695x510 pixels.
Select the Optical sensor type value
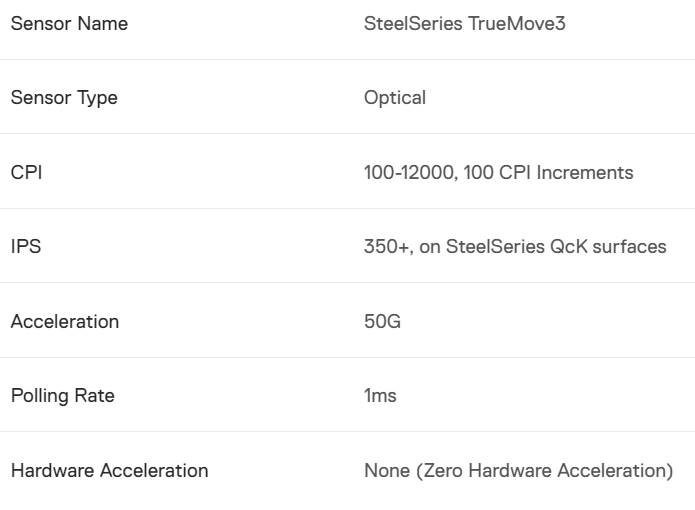[395, 98]
